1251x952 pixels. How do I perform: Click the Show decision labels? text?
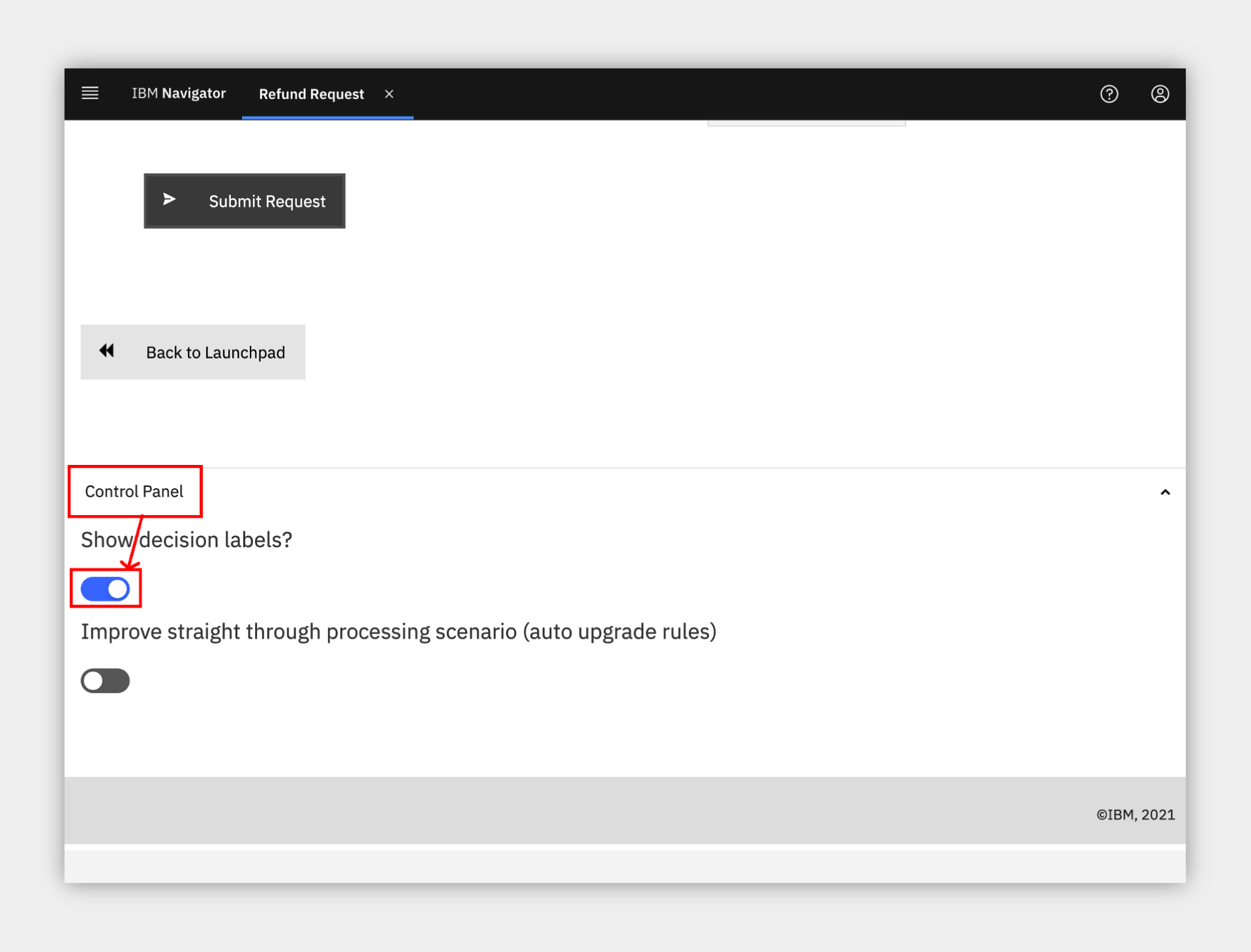pyautogui.click(x=187, y=540)
